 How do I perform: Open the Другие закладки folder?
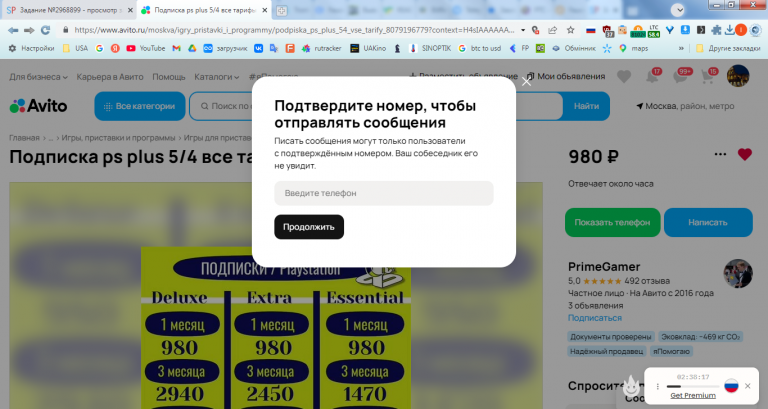(728, 48)
